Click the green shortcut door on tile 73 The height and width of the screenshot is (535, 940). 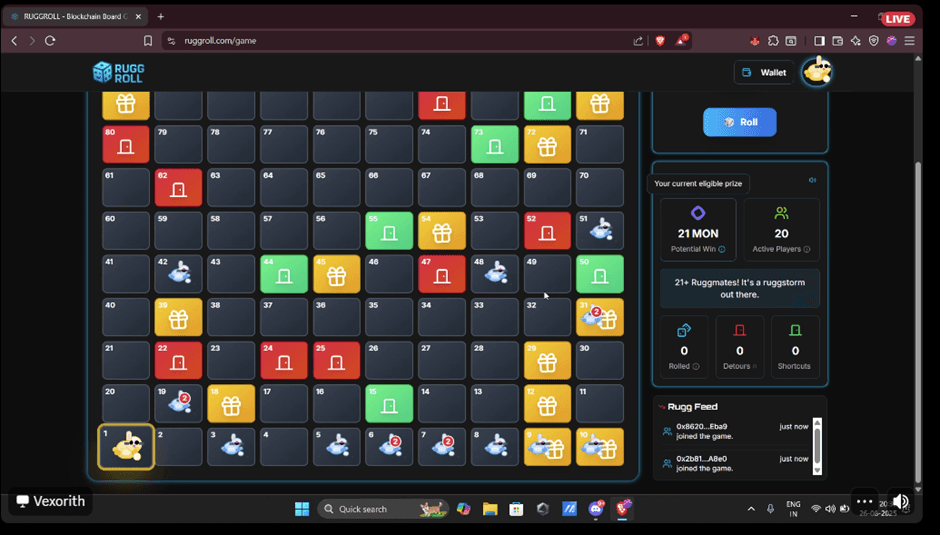(x=495, y=145)
